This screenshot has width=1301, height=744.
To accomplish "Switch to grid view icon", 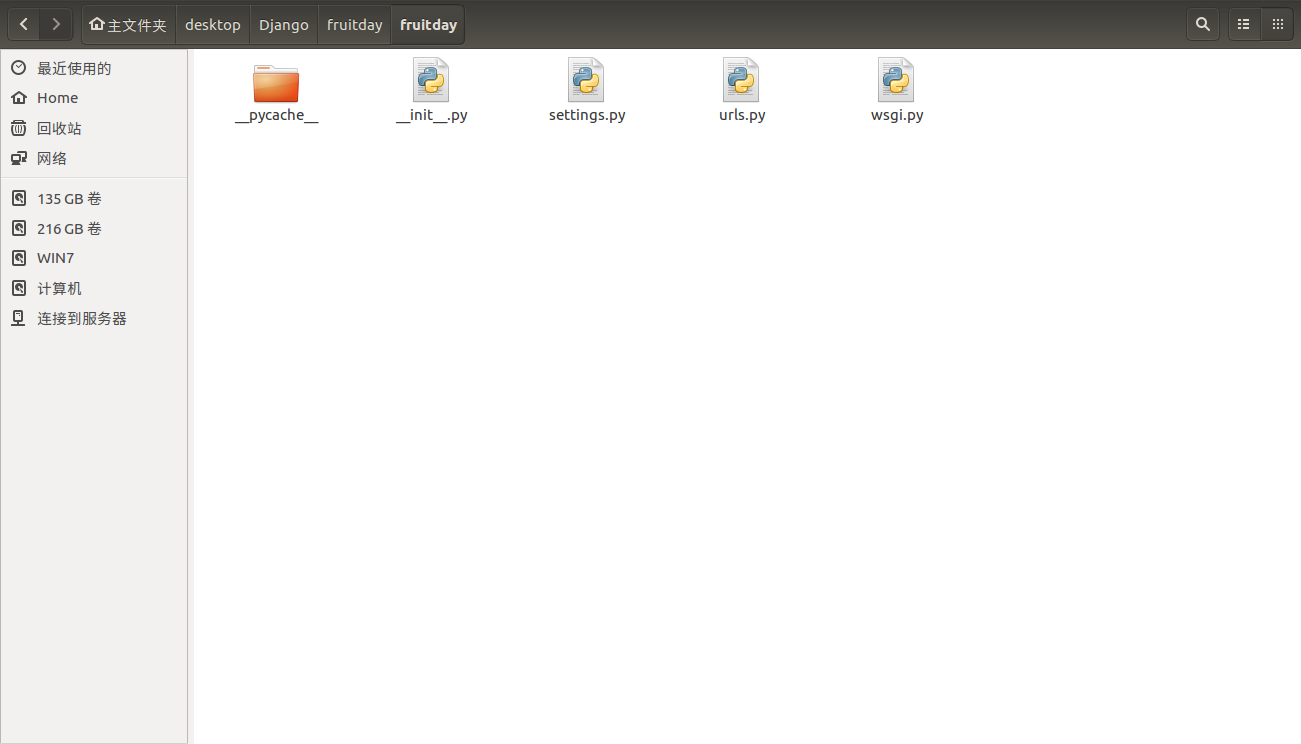I will [x=1277, y=24].
